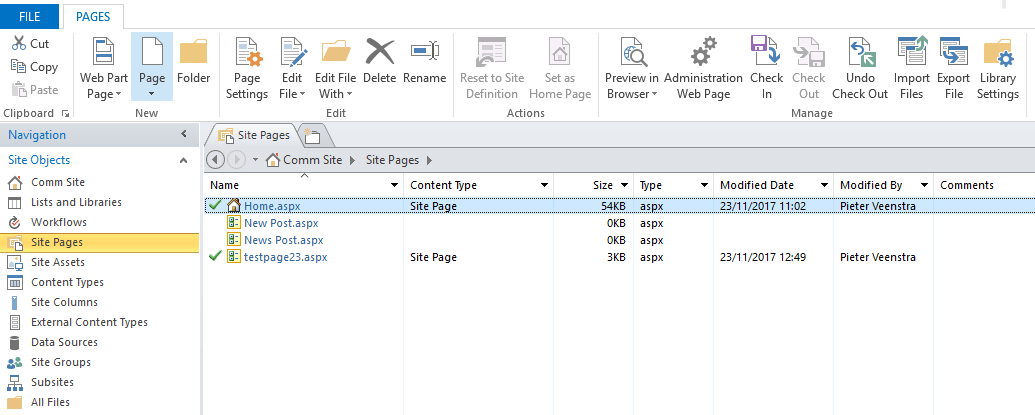
Task: Click Comm Site in breadcrumb
Action: point(312,160)
